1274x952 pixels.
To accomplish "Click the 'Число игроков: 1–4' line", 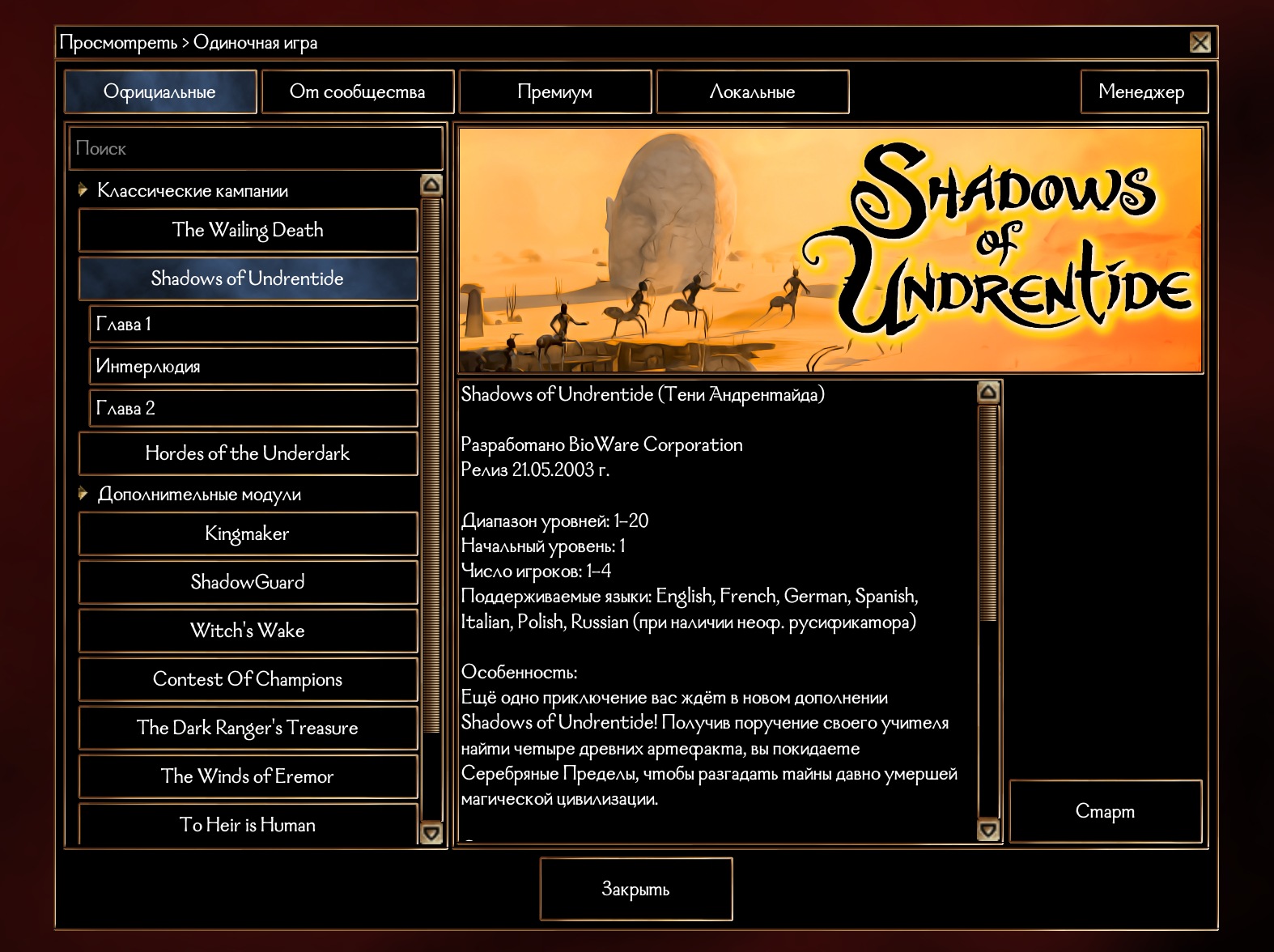I will (x=536, y=571).
